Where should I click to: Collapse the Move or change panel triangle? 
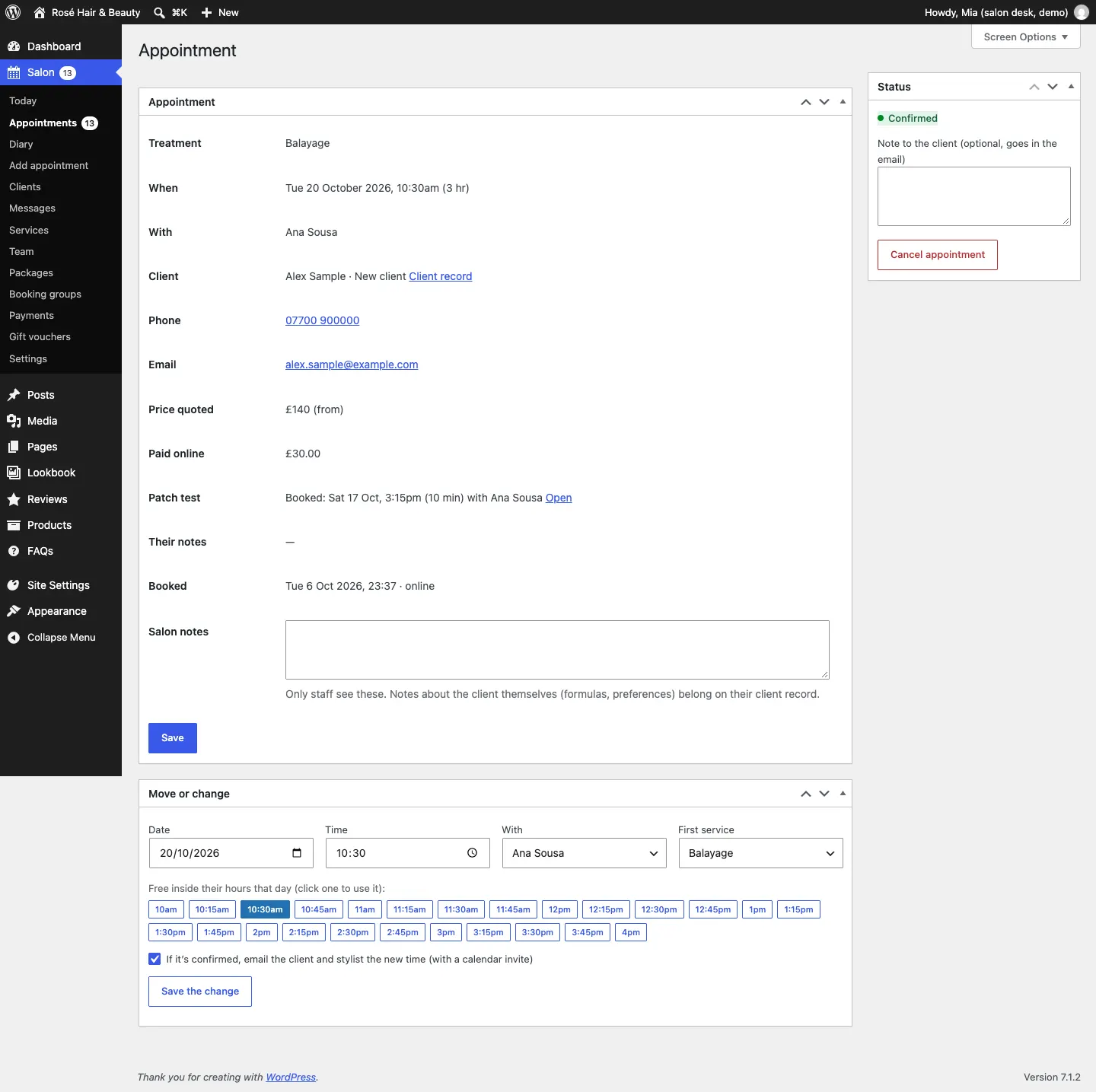click(843, 793)
